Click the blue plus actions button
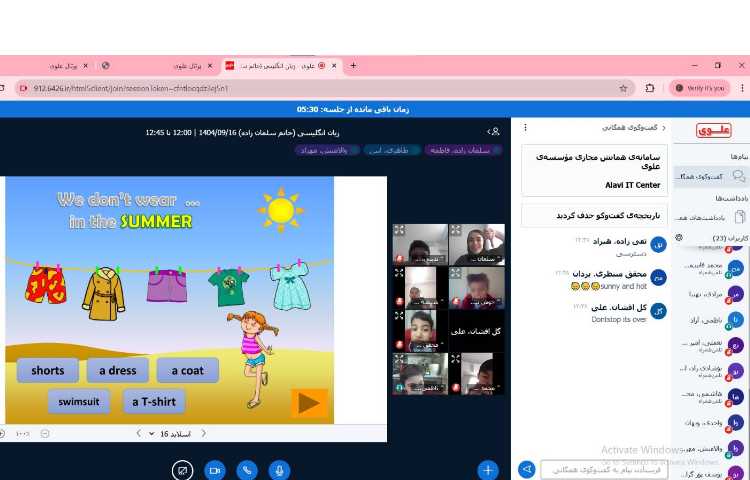Image resolution: width=750 pixels, height=480 pixels. click(487, 469)
